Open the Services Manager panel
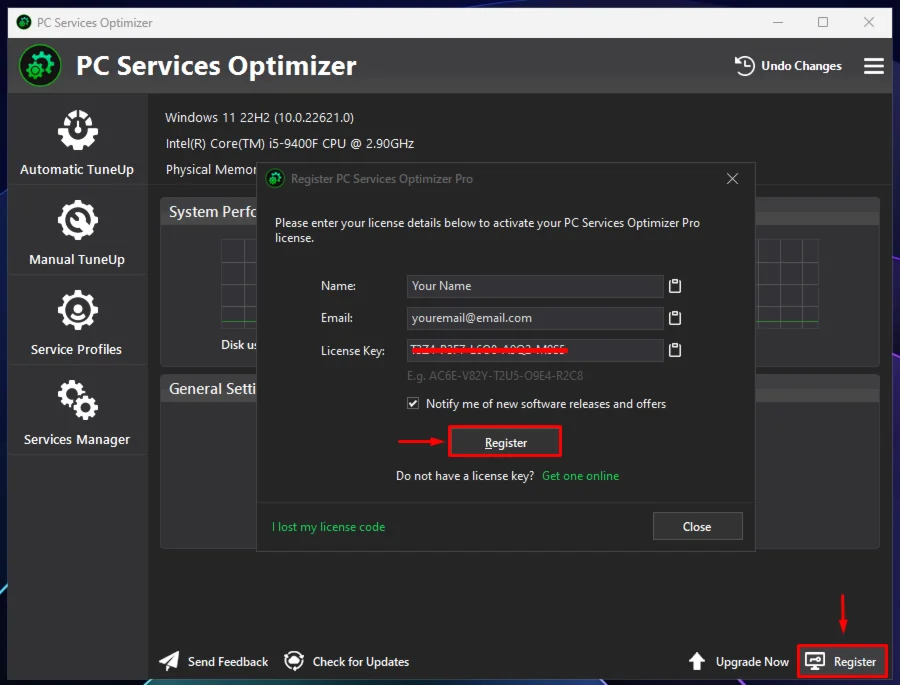The image size is (900, 685). [x=77, y=412]
